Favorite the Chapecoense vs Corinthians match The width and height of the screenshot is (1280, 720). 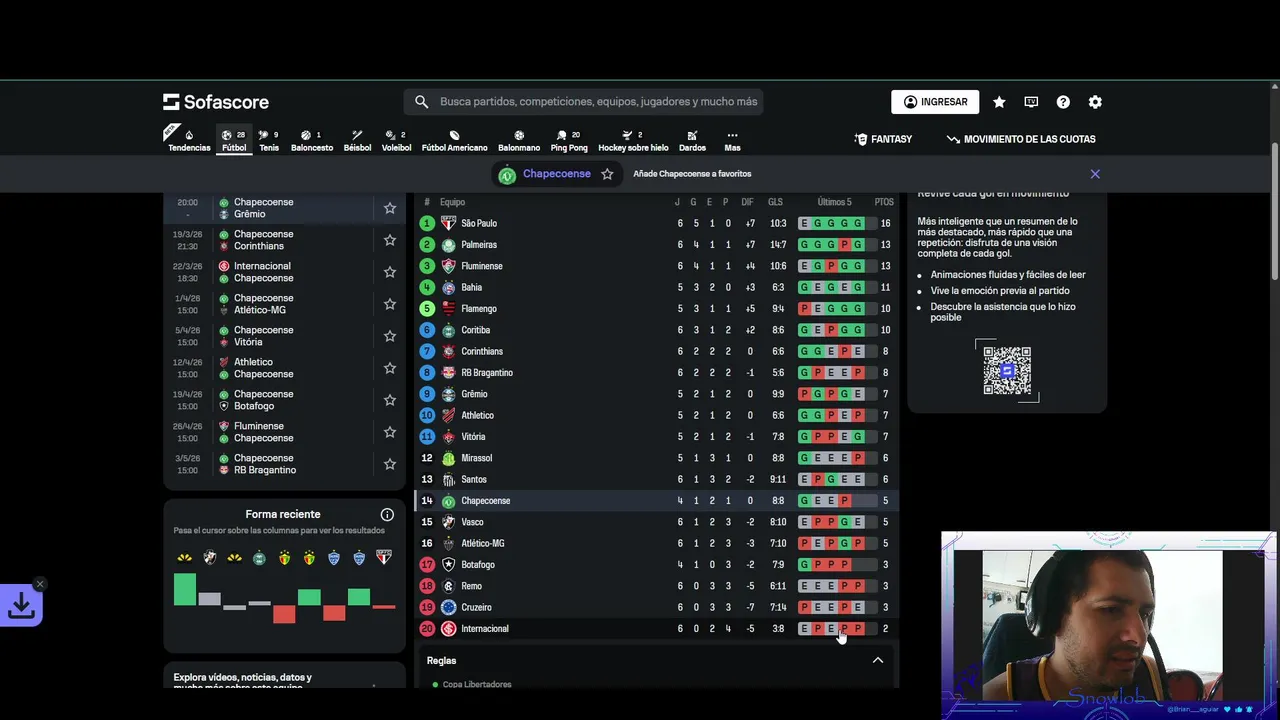[390, 240]
